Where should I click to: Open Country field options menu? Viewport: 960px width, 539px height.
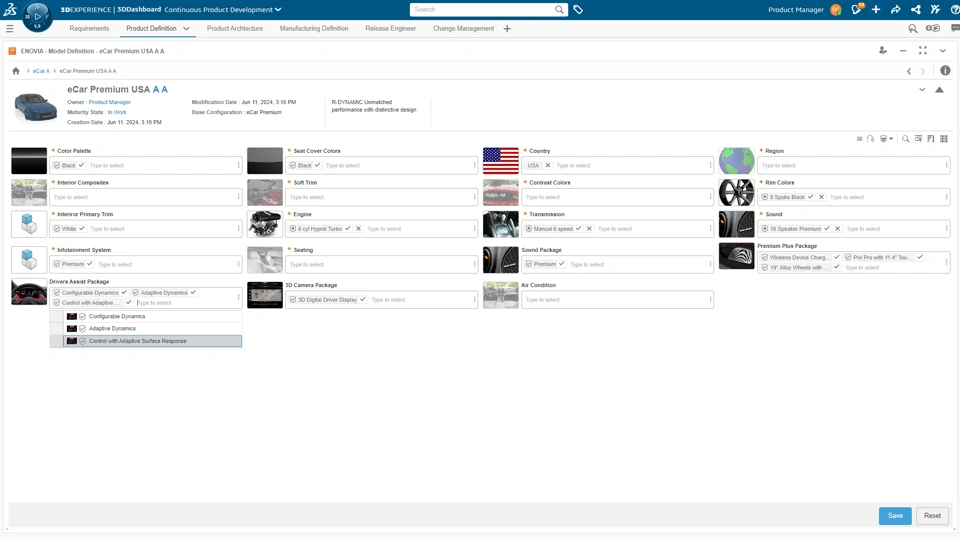[710, 165]
